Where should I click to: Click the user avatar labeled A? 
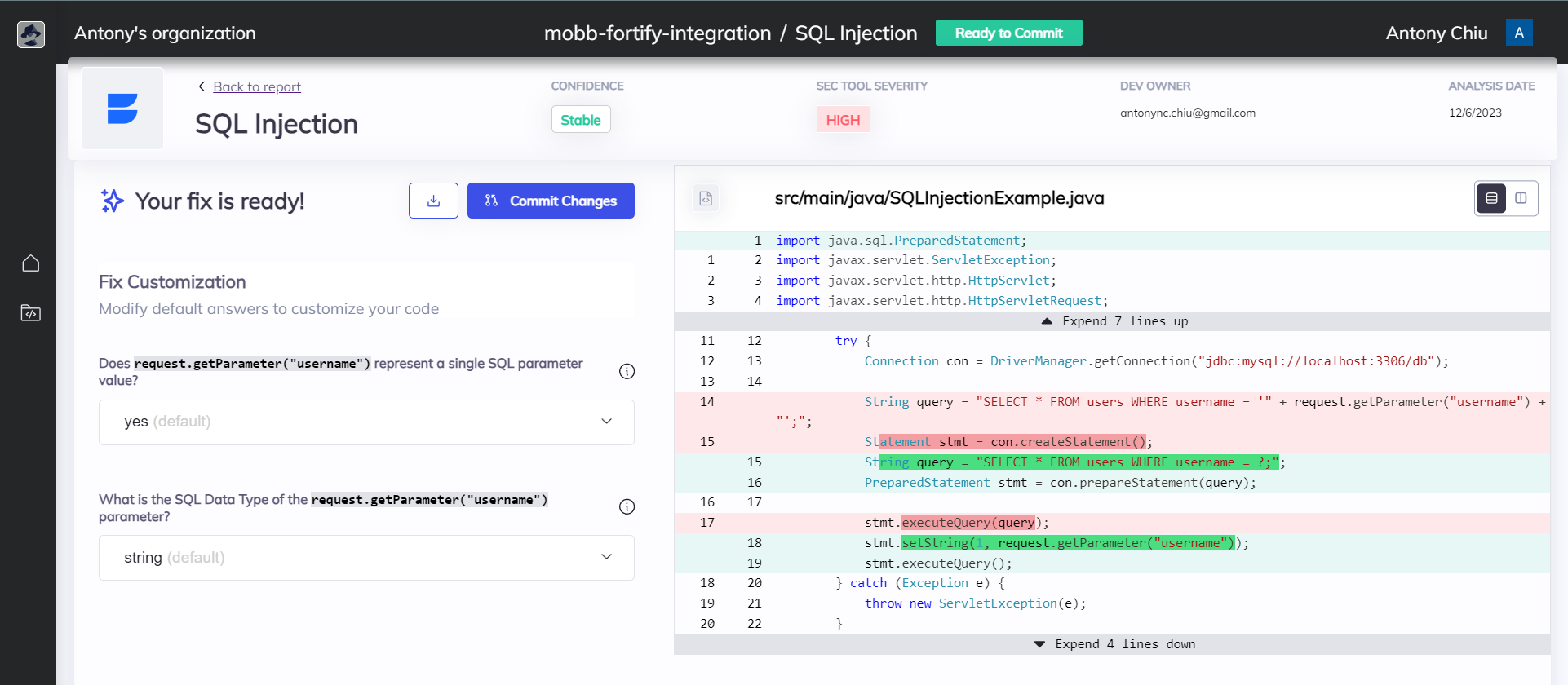point(1518,33)
